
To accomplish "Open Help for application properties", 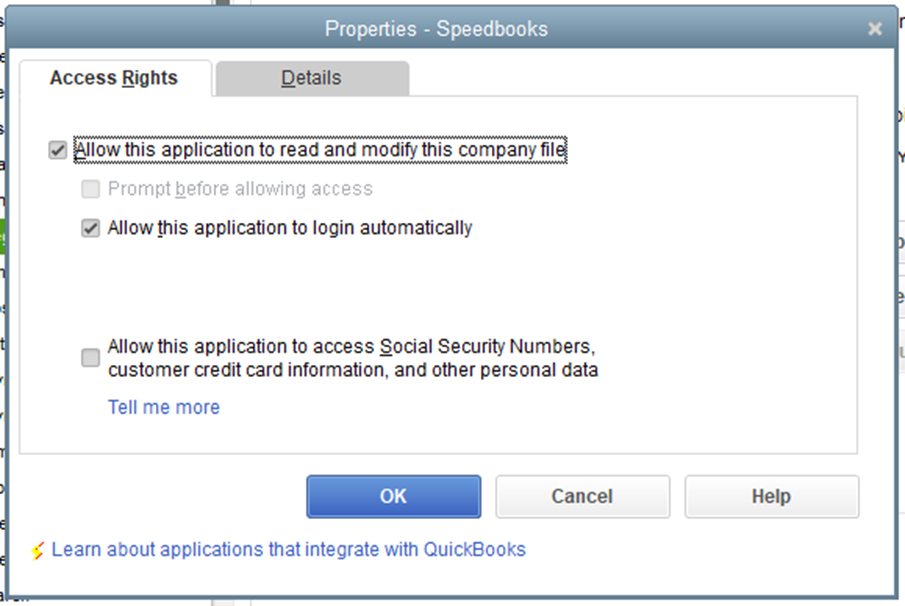I will [772, 496].
